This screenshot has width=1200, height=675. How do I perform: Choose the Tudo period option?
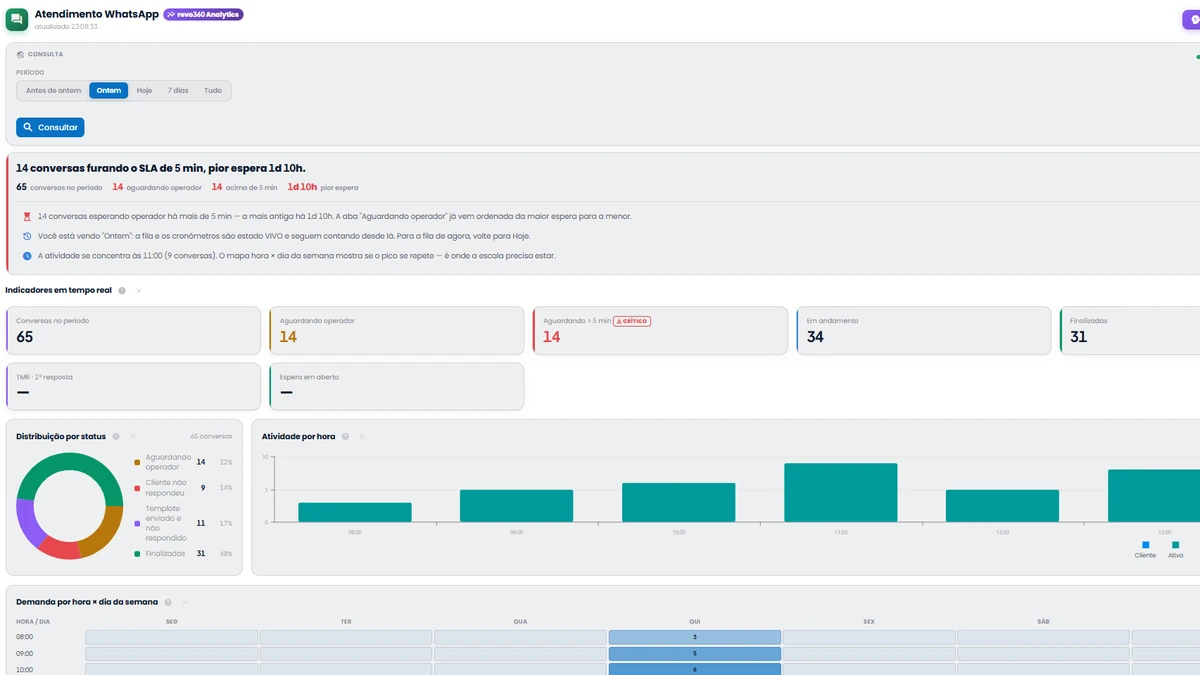pyautogui.click(x=213, y=91)
